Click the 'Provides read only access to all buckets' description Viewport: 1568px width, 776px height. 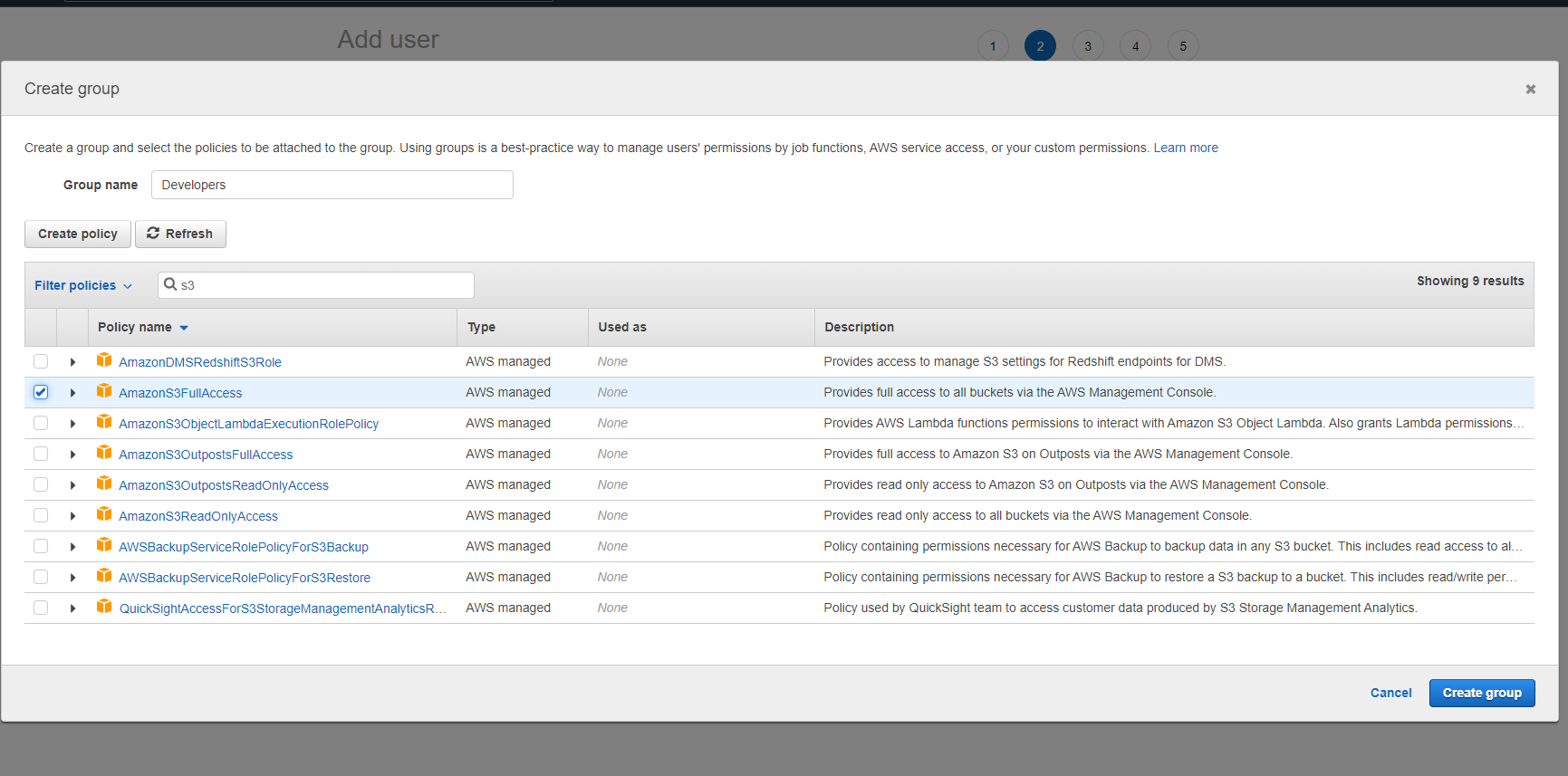(x=1037, y=515)
